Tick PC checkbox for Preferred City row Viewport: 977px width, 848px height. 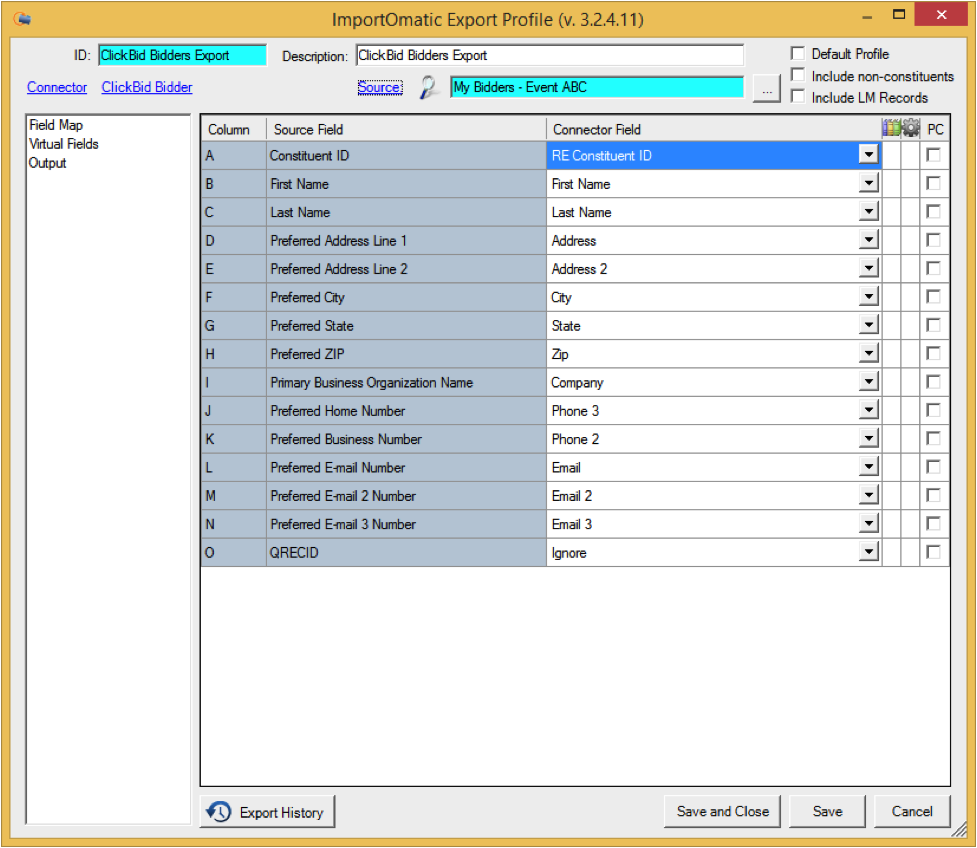pyautogui.click(x=933, y=297)
